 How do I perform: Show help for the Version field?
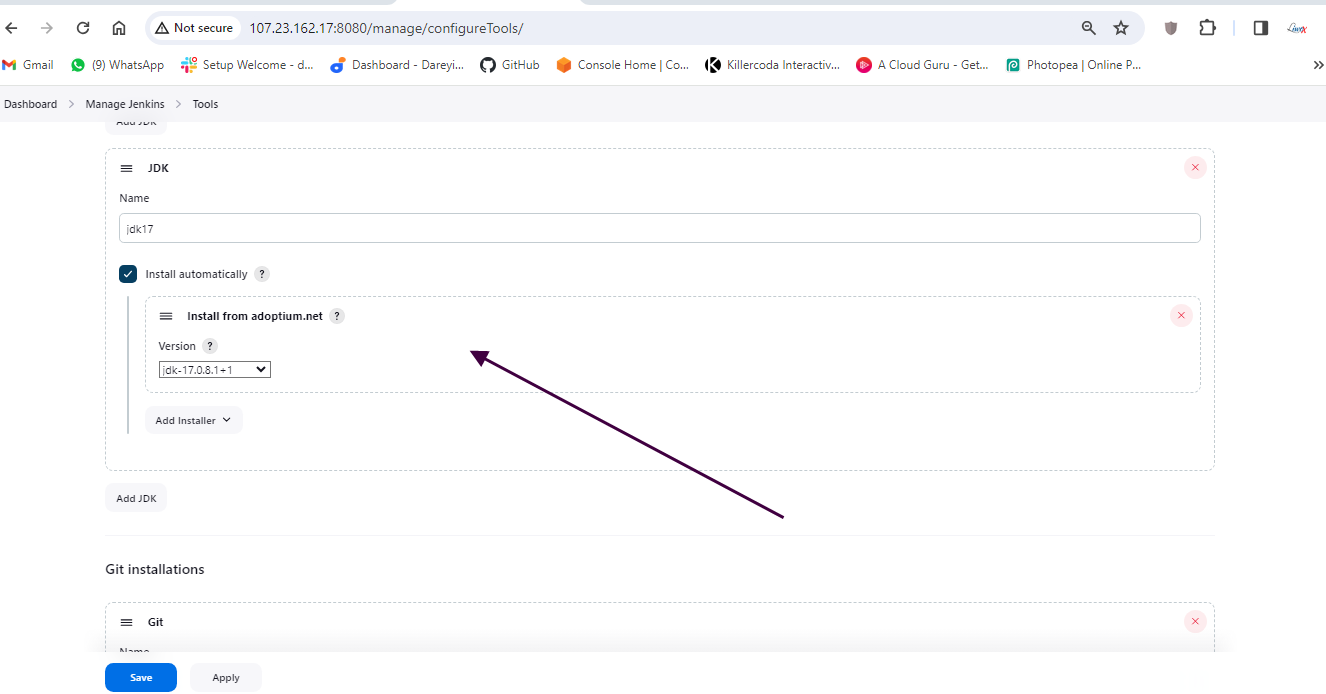click(209, 346)
